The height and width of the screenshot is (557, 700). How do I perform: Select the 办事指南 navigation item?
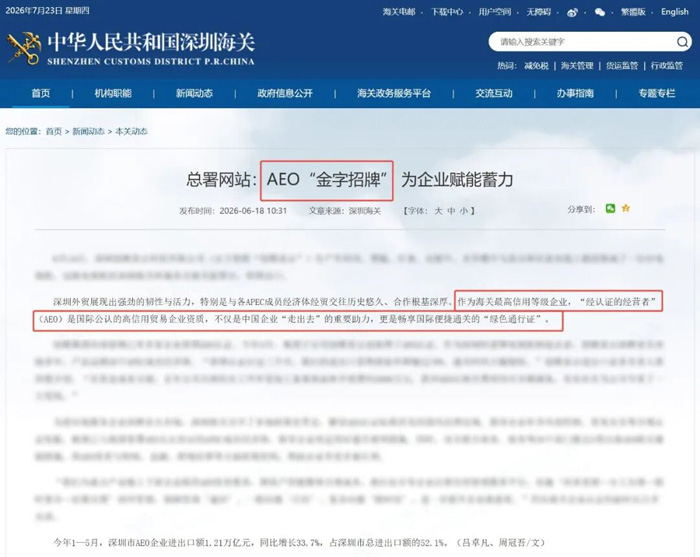pos(575,93)
